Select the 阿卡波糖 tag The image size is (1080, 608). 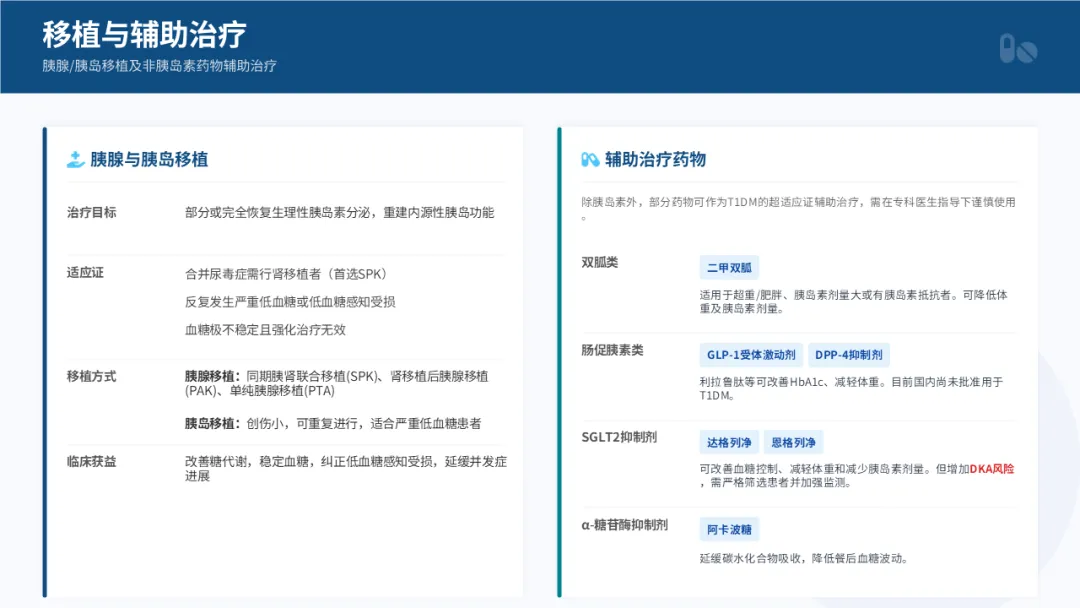pyautogui.click(x=729, y=530)
